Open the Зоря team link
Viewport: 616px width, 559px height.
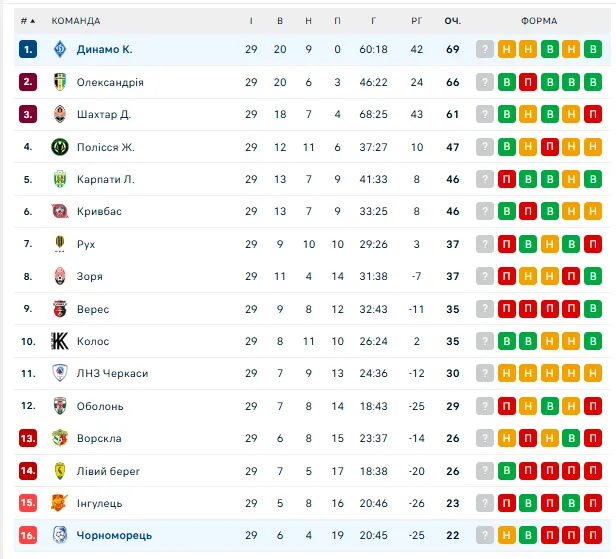click(90, 276)
